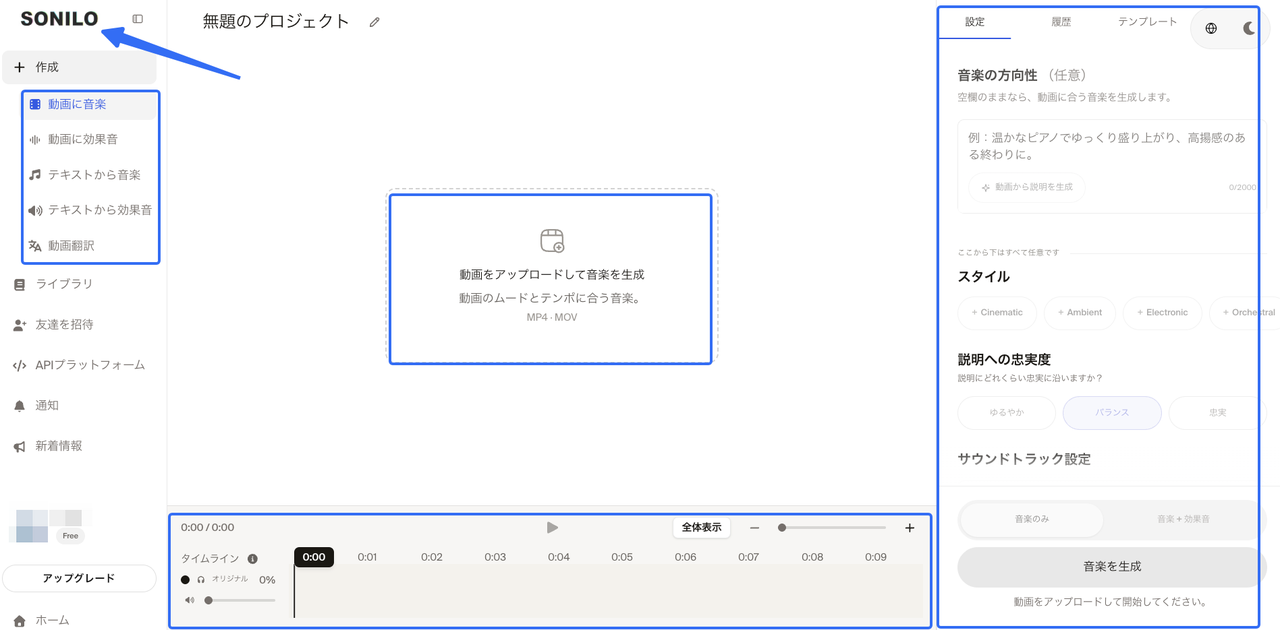Screen dimensions: 1280x630
Task: Click the アップグレード upgrade button
Action: point(79,578)
